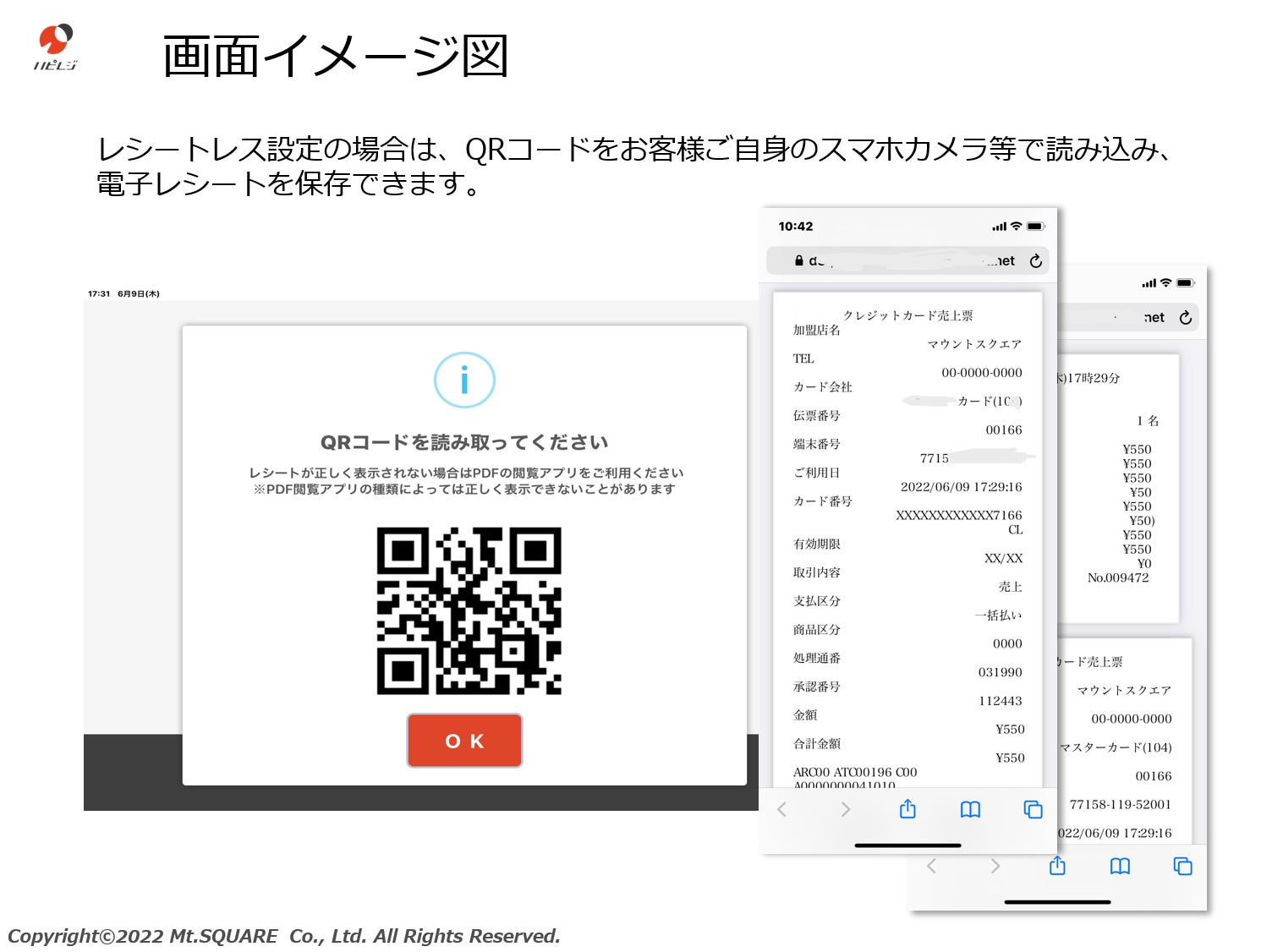Tap the signal strength icon on front phone
The height and width of the screenshot is (952, 1261).
pos(999,227)
